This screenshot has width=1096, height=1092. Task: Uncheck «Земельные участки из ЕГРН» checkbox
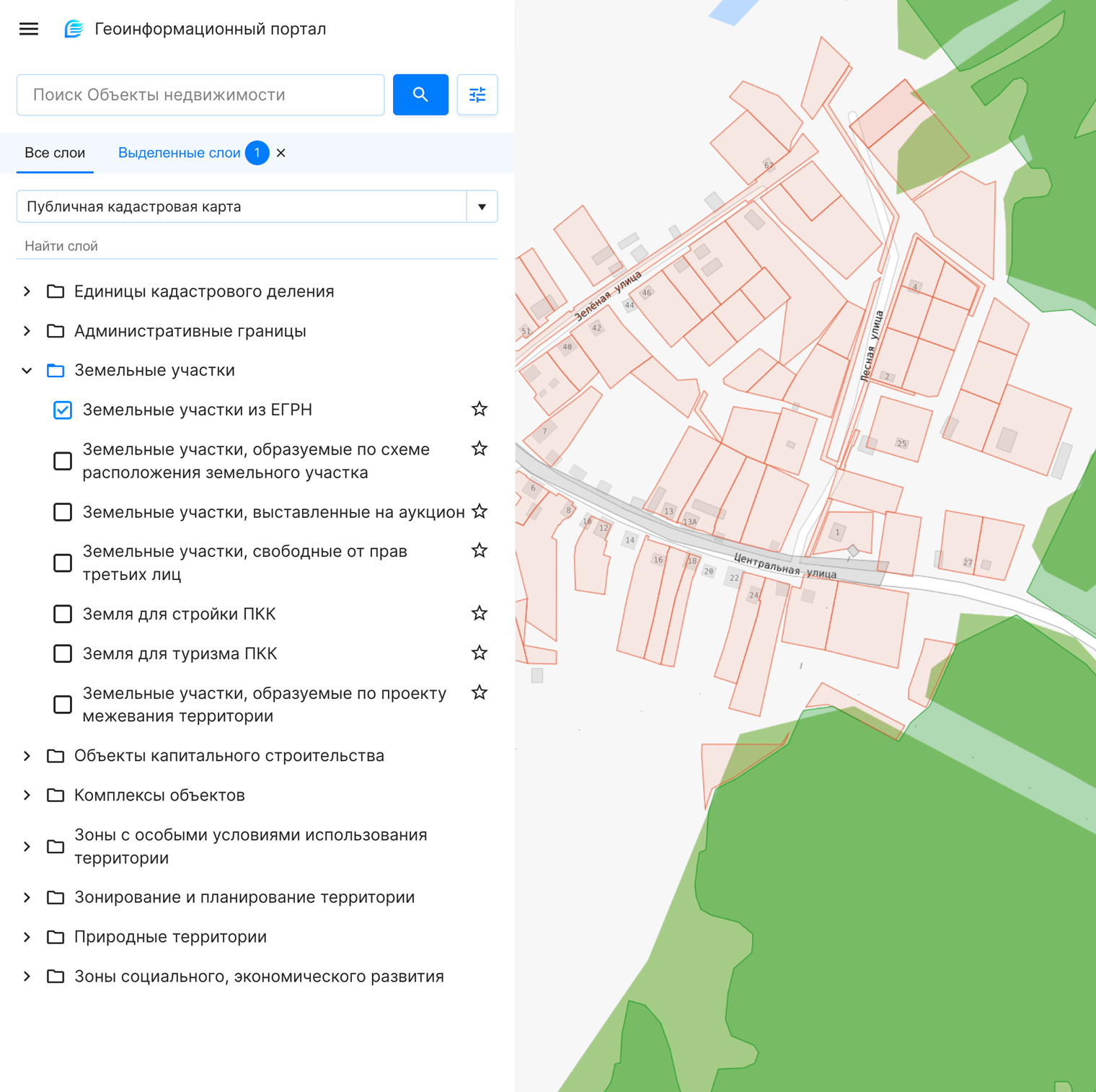pyautogui.click(x=63, y=410)
